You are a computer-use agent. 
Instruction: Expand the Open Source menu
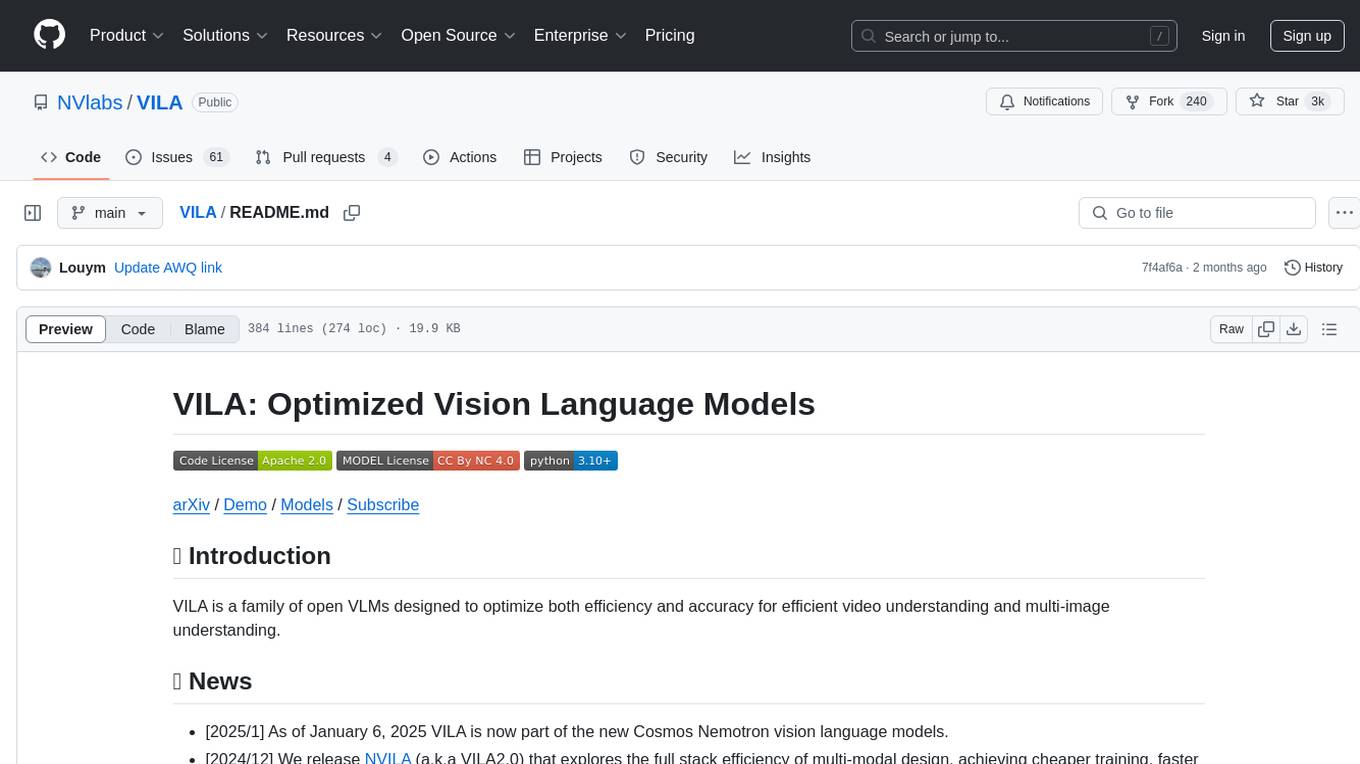pos(458,35)
